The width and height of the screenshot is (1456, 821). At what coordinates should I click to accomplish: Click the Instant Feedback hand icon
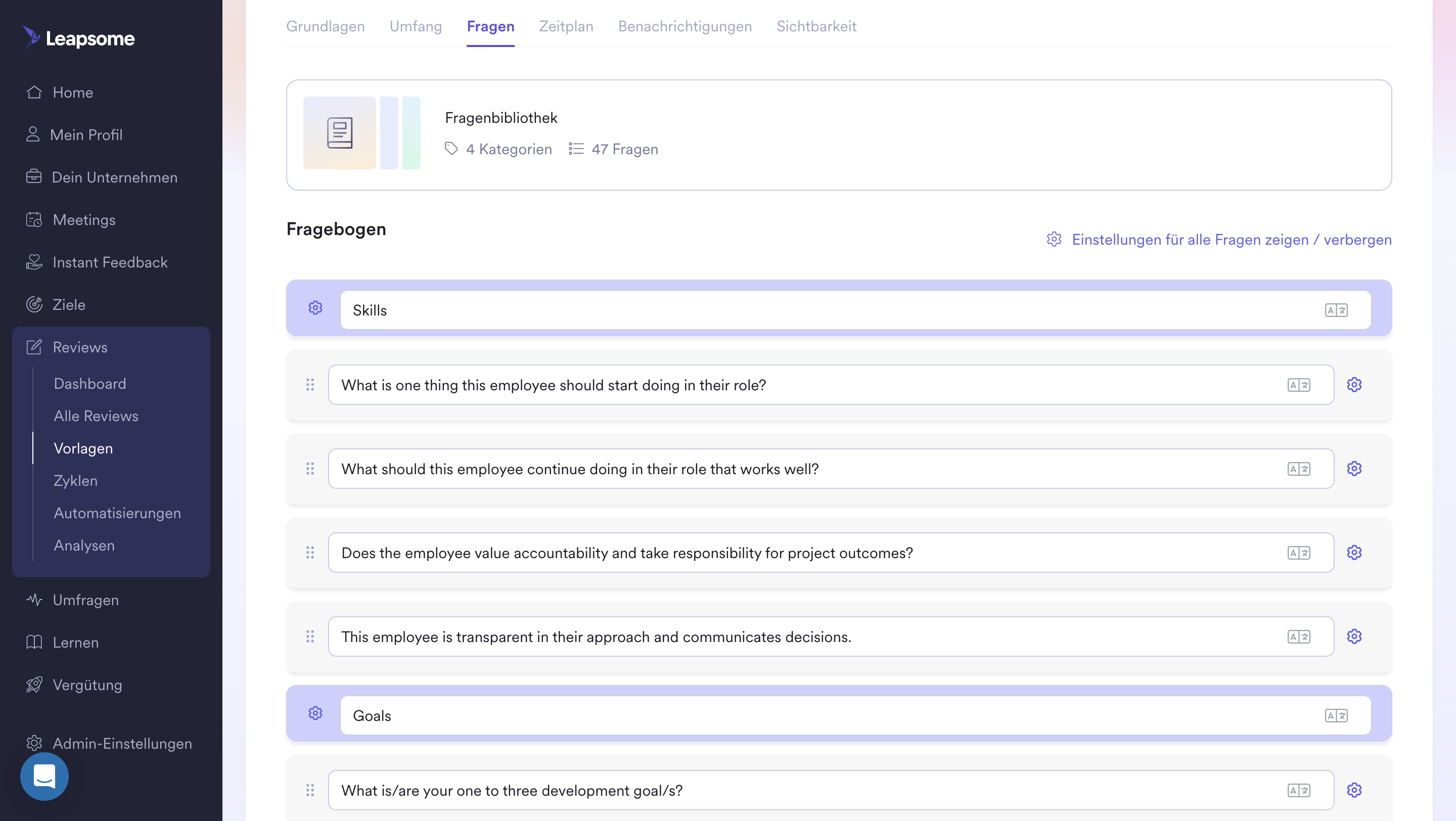(34, 261)
